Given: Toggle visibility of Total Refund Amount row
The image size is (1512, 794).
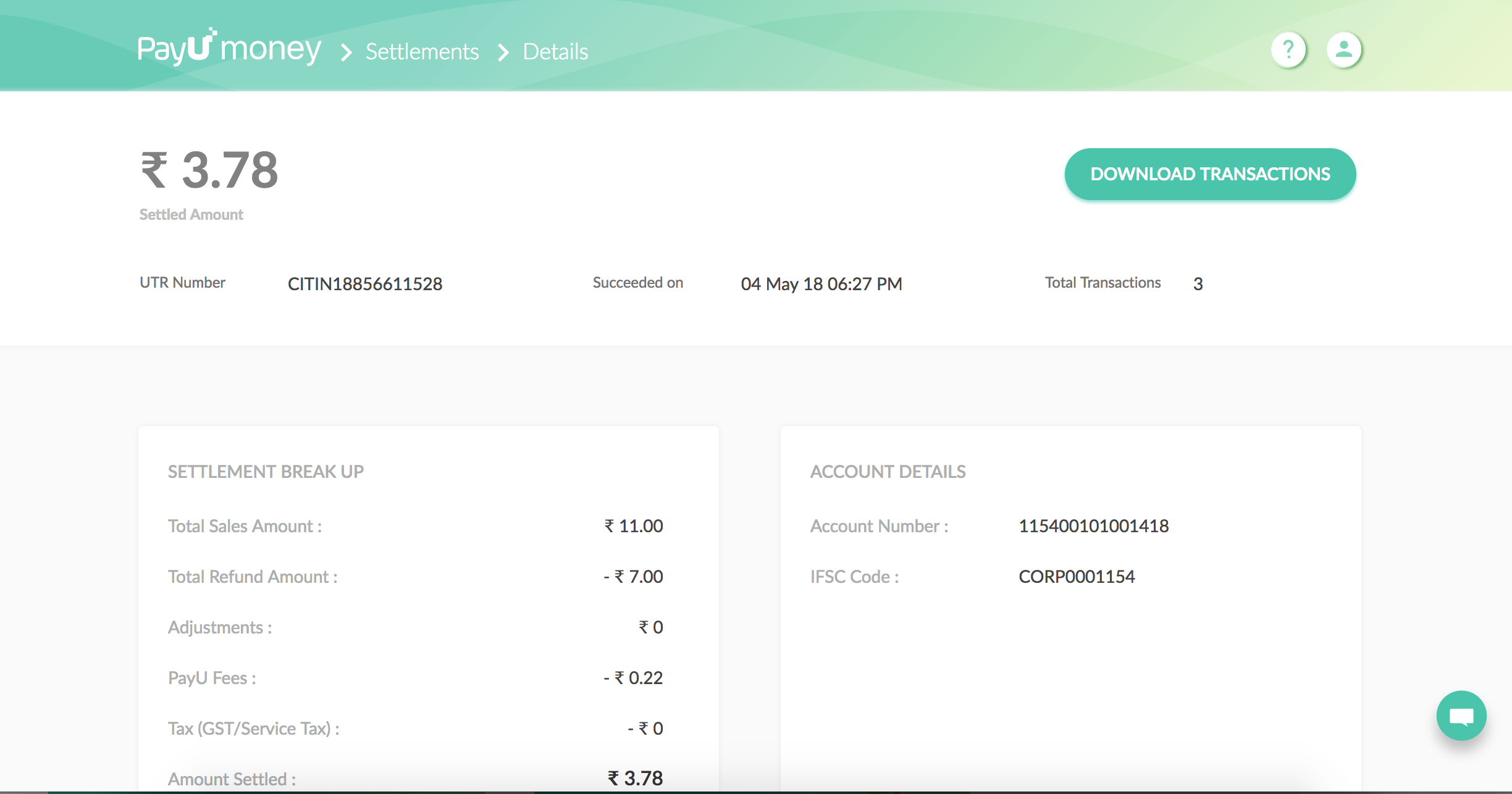Looking at the screenshot, I should [253, 576].
